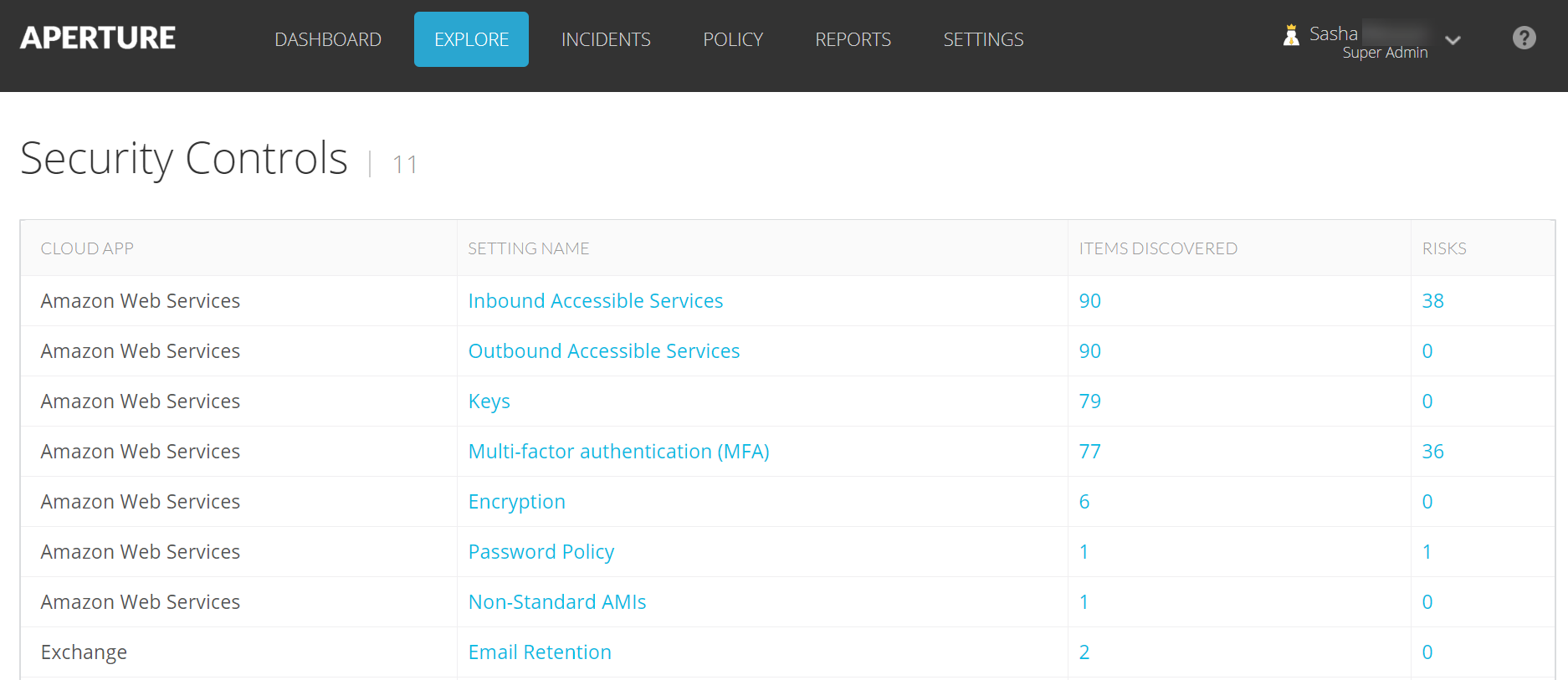
Task: View 38 risks for Inbound Accessible Services
Action: click(1432, 301)
